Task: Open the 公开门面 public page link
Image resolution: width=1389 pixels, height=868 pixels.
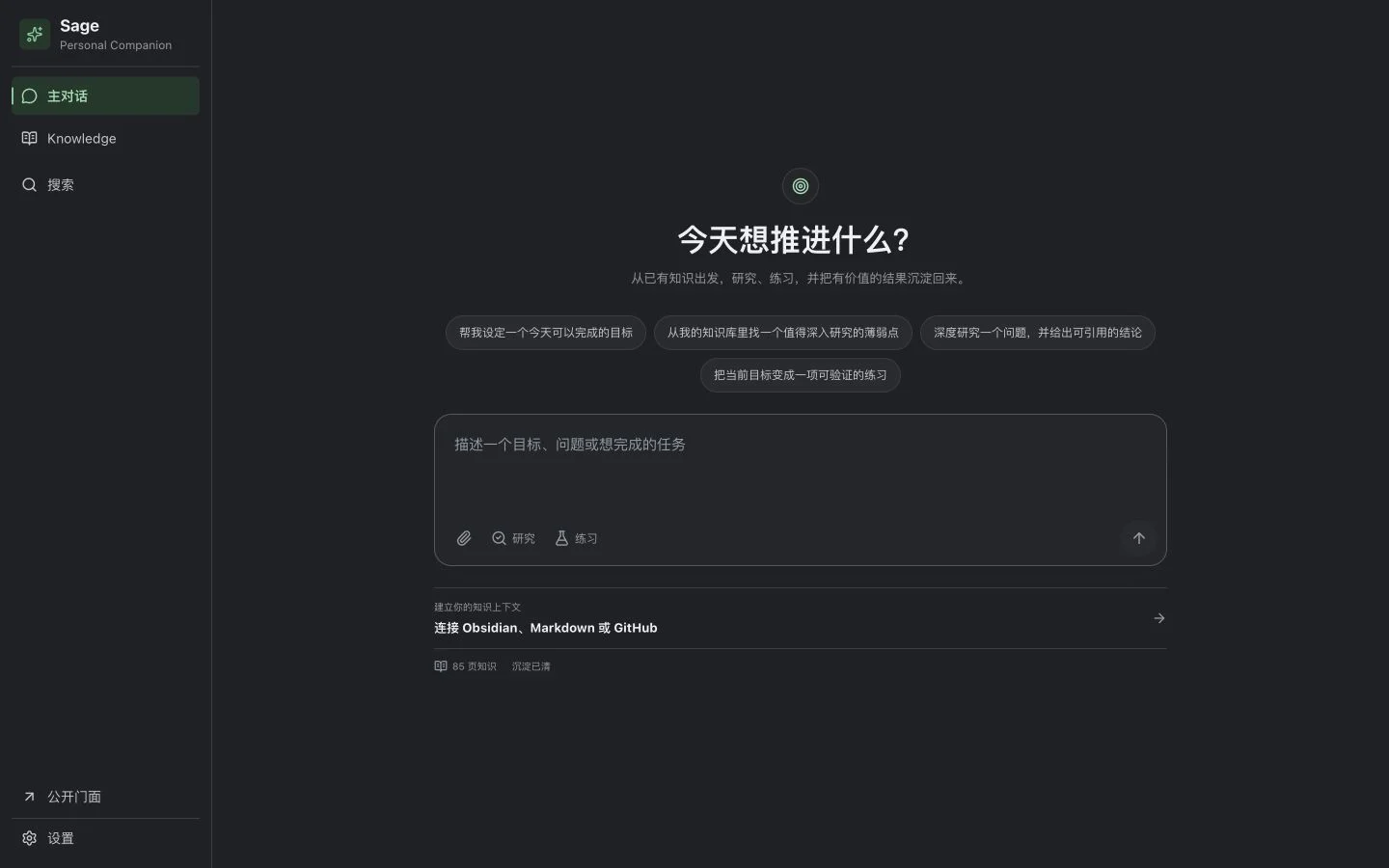Action: [105, 797]
